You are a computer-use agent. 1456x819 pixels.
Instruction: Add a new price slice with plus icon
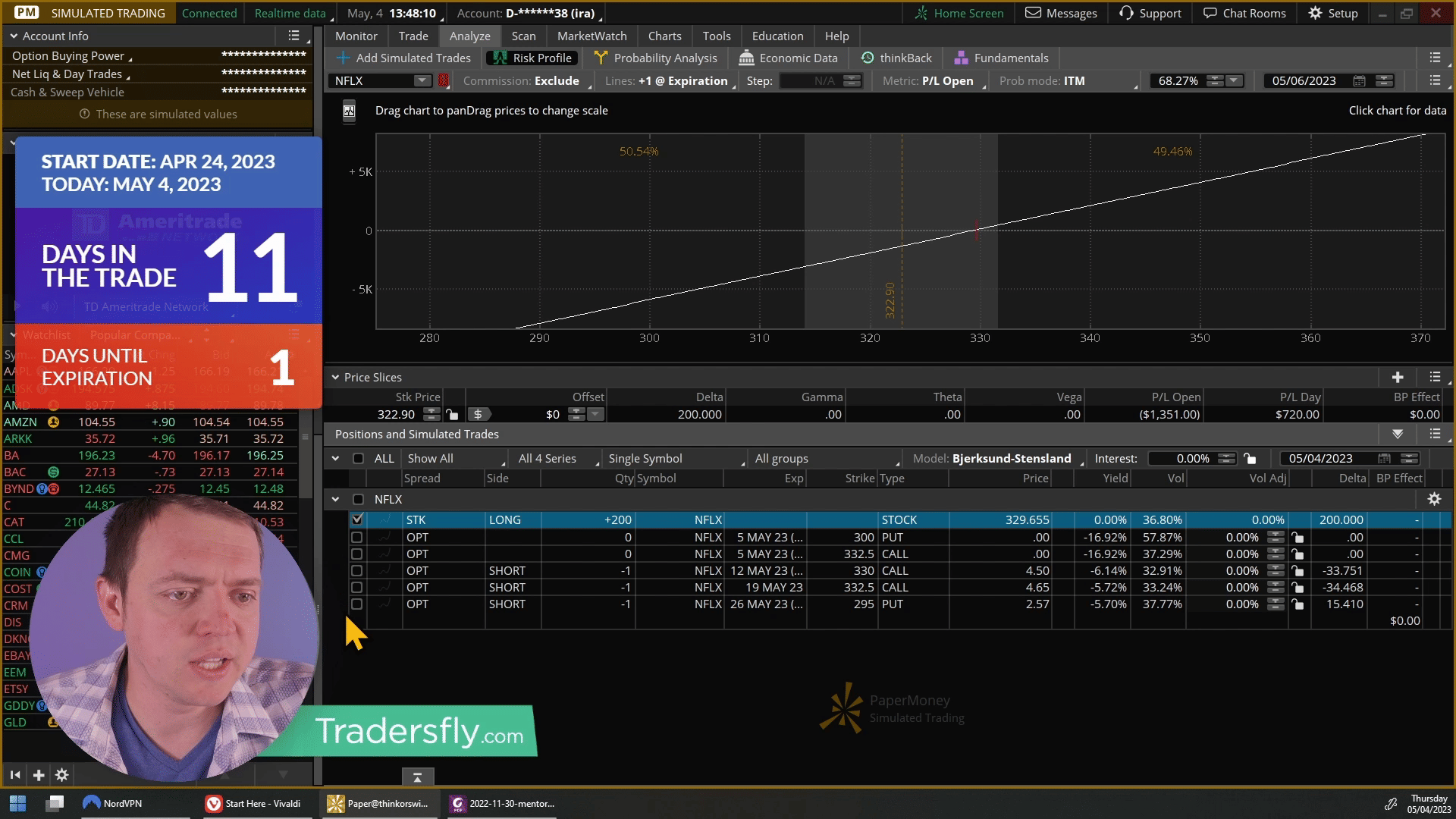pyautogui.click(x=1398, y=378)
